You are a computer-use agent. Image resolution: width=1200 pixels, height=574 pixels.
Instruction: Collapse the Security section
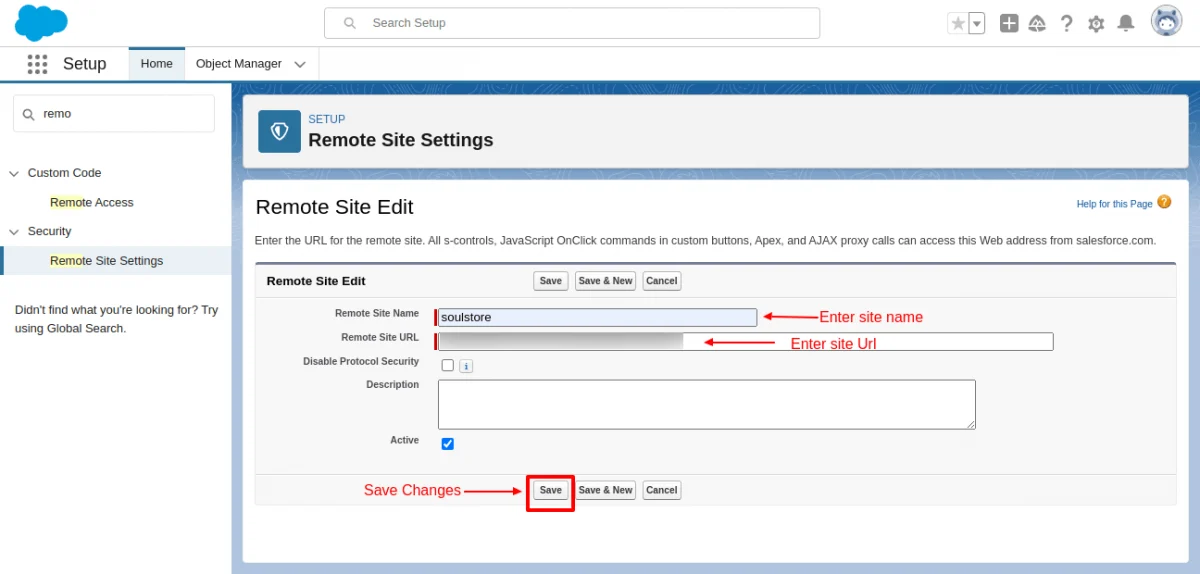pyautogui.click(x=14, y=231)
